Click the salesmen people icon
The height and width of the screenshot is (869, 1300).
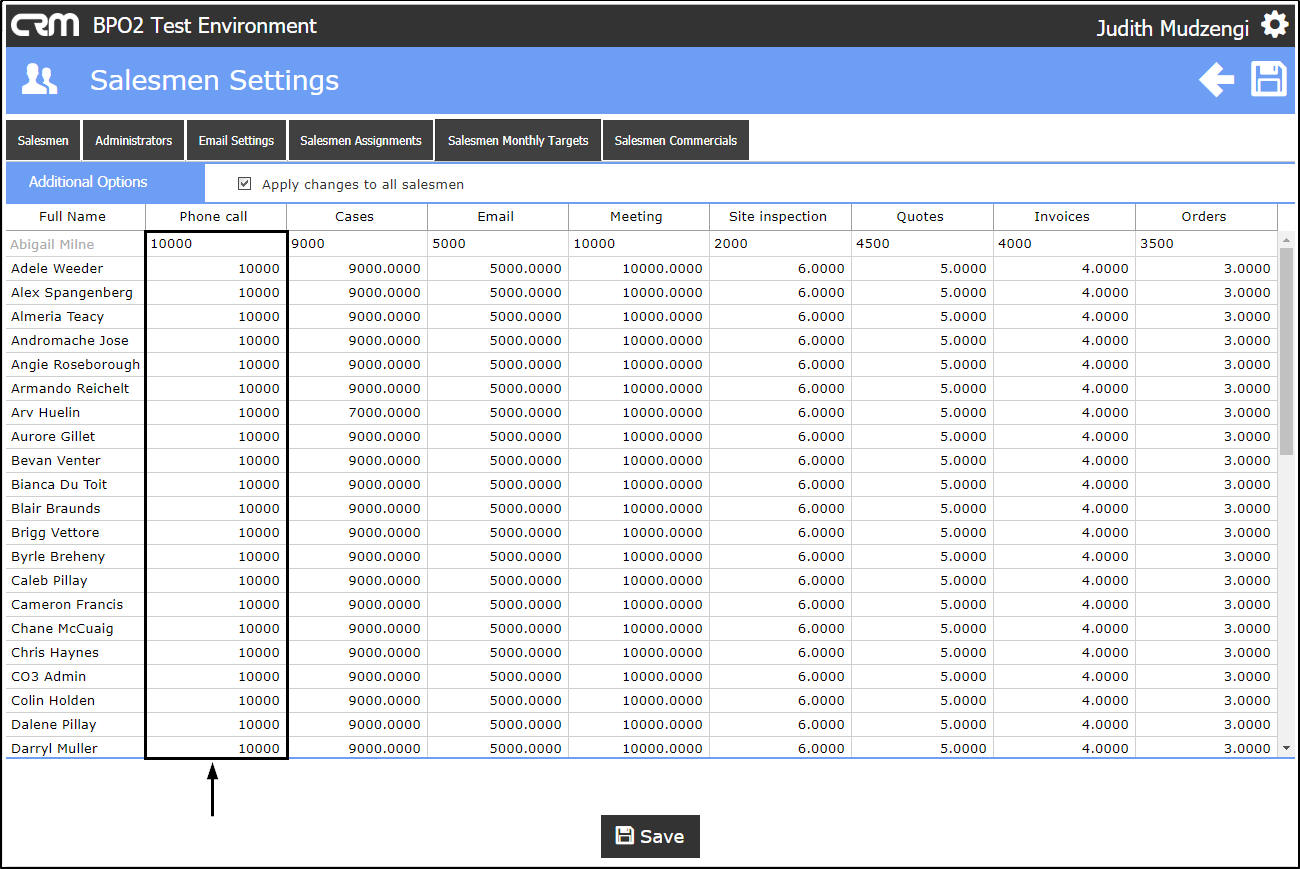[x=40, y=80]
